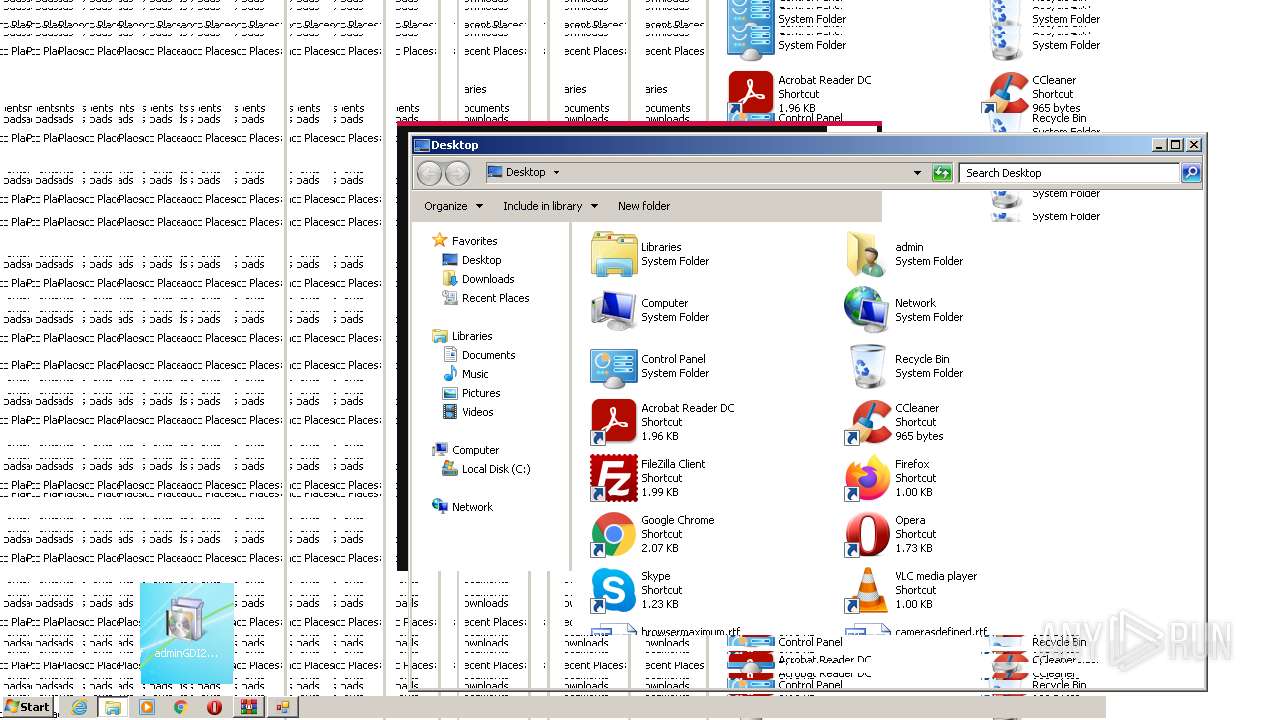Select the VLC media player shortcut icon
The height and width of the screenshot is (720, 1280).
click(867, 590)
